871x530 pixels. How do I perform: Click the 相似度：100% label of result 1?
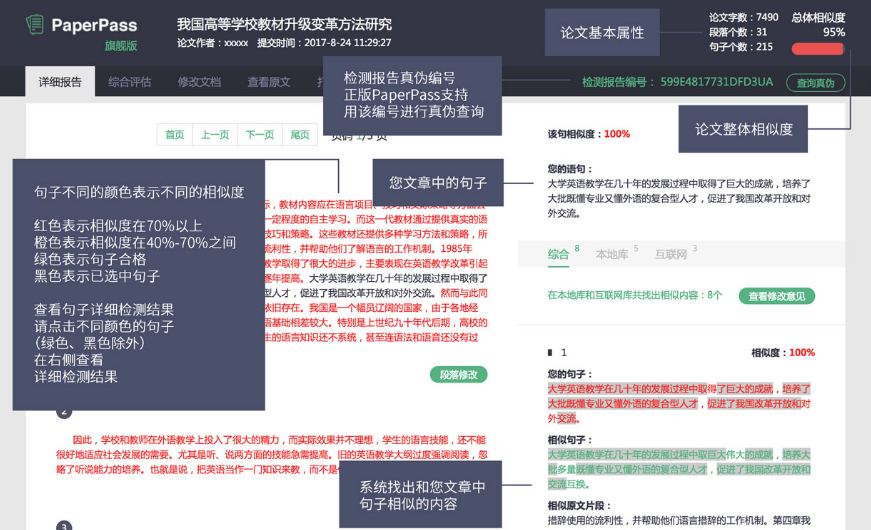783,352
